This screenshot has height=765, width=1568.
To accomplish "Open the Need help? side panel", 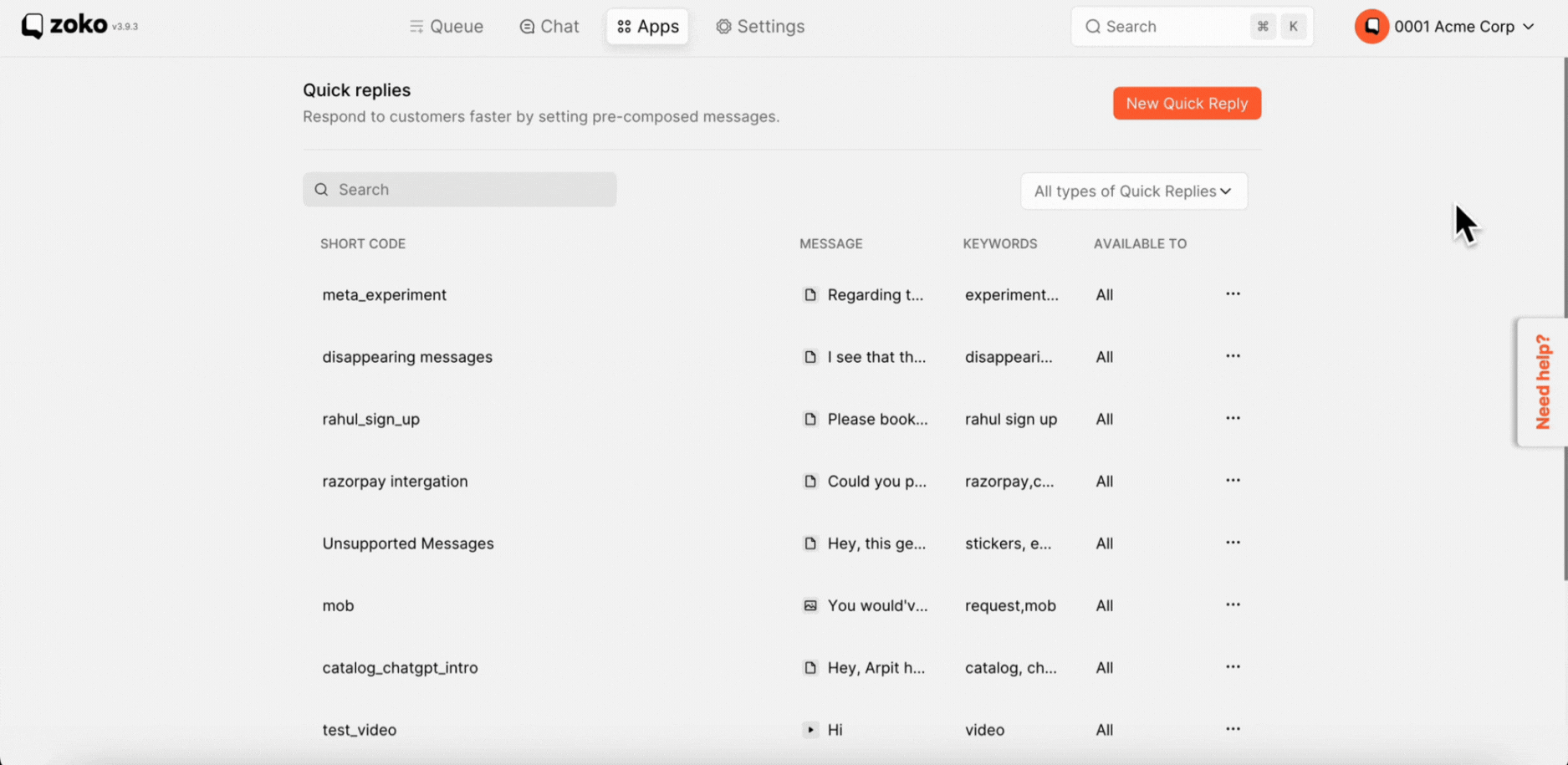I will click(1543, 382).
